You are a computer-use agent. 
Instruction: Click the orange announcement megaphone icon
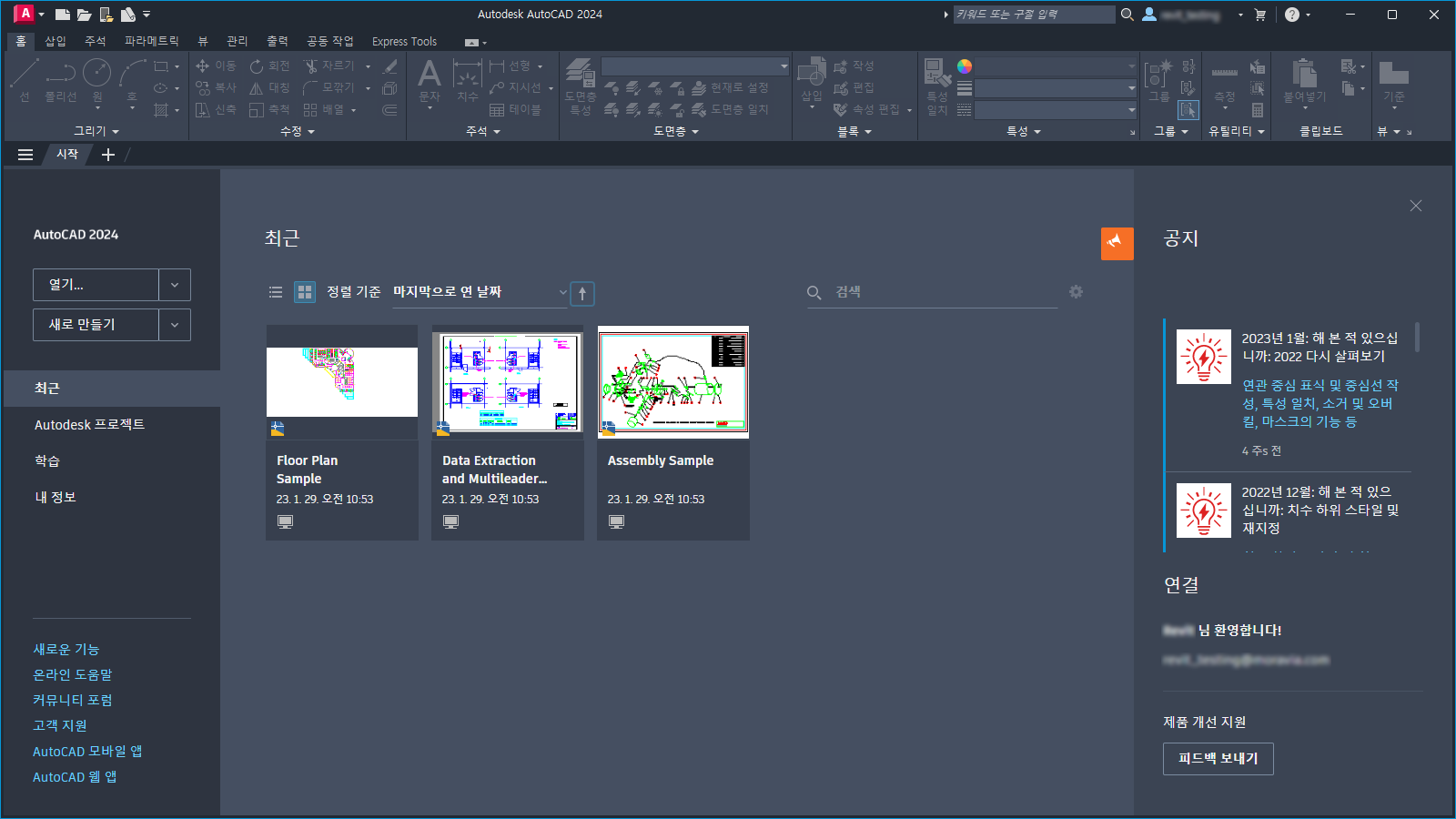pyautogui.click(x=1117, y=244)
